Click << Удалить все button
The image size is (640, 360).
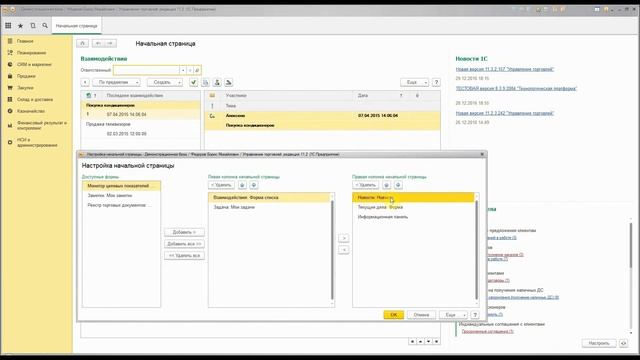pos(184,256)
